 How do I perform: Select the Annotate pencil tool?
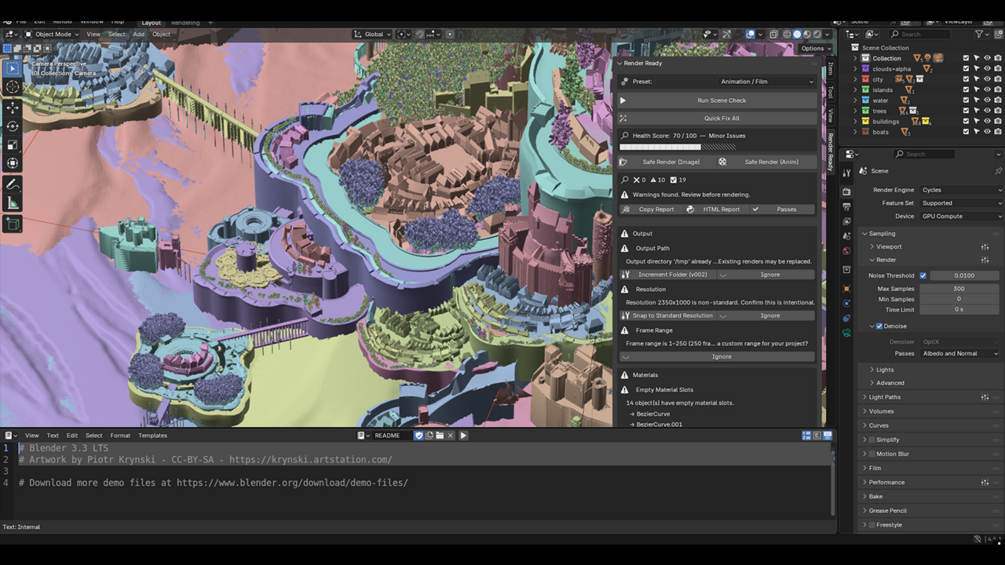click(x=12, y=184)
